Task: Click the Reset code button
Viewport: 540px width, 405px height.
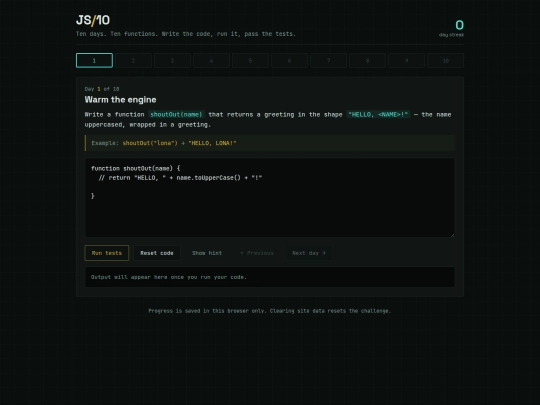Action: coord(157,253)
